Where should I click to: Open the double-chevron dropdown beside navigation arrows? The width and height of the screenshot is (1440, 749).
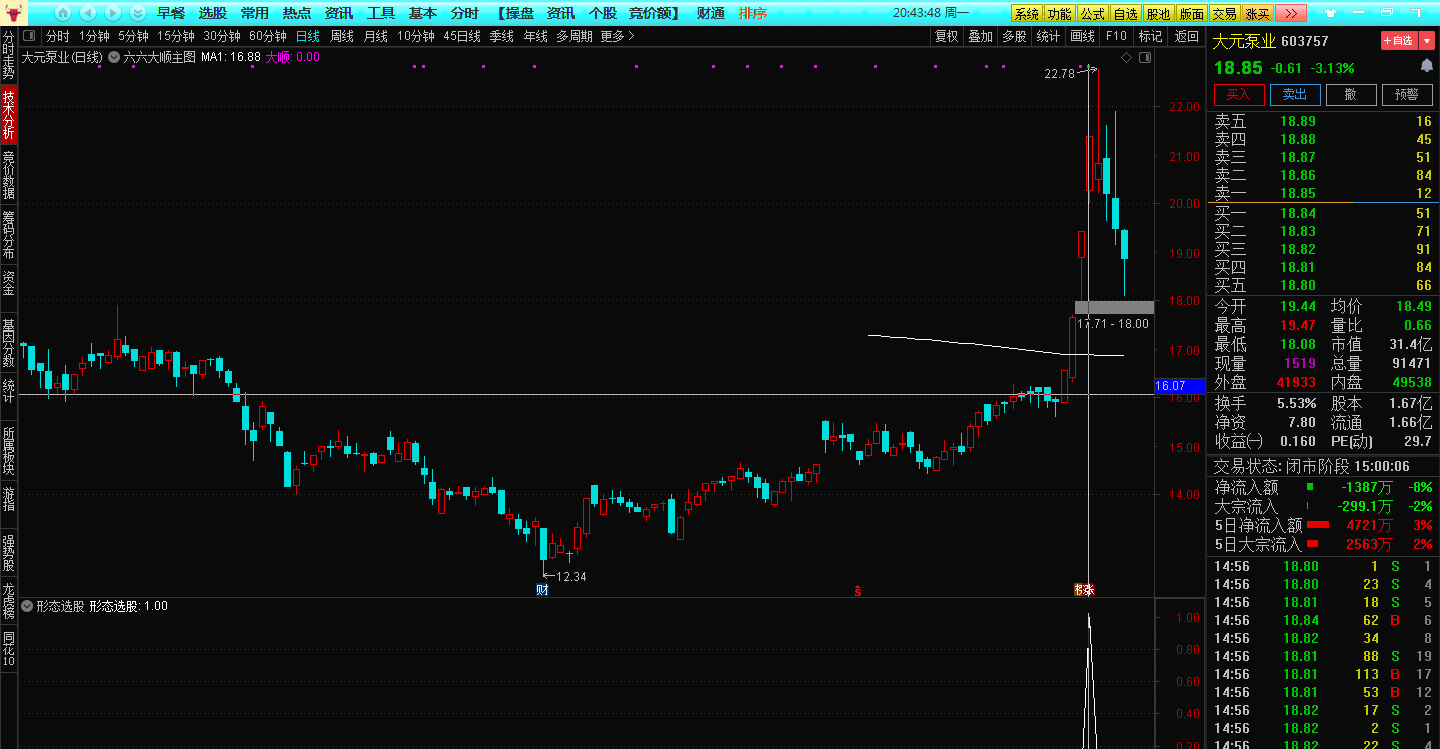138,13
